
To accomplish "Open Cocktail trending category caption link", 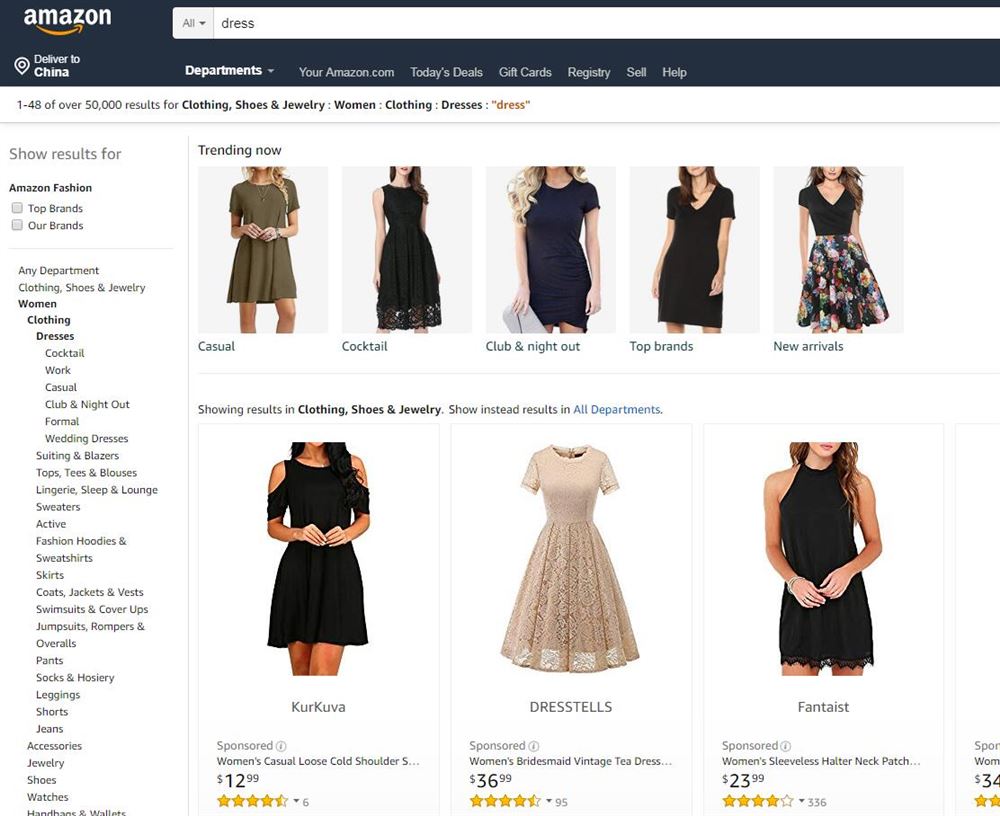I will pos(364,346).
